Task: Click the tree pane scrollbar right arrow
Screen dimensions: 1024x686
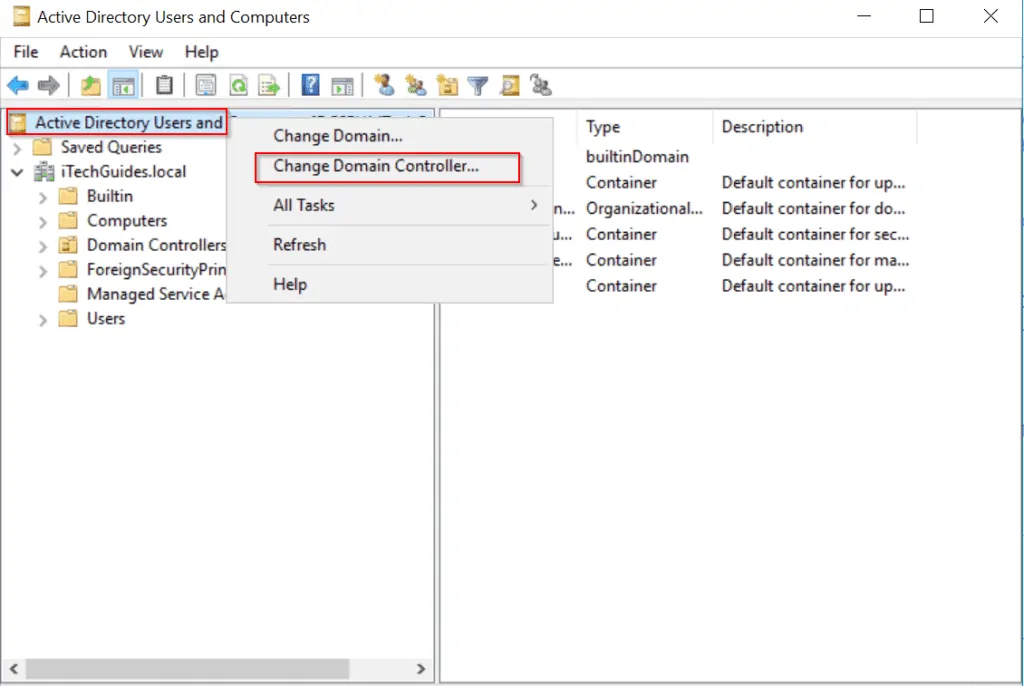Action: (421, 669)
